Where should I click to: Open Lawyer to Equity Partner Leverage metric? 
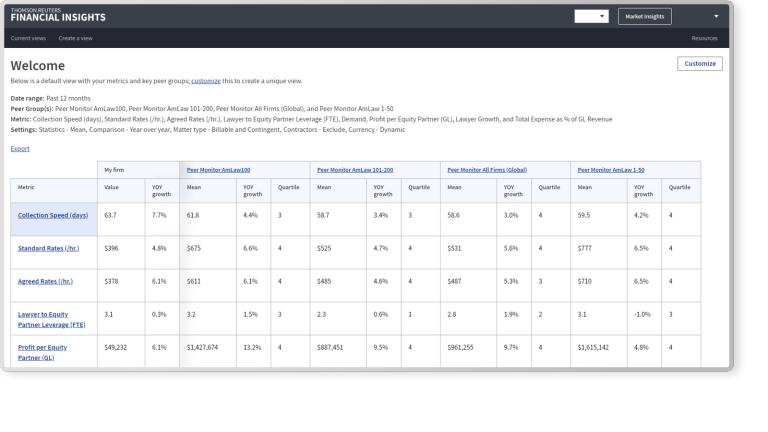(51, 318)
